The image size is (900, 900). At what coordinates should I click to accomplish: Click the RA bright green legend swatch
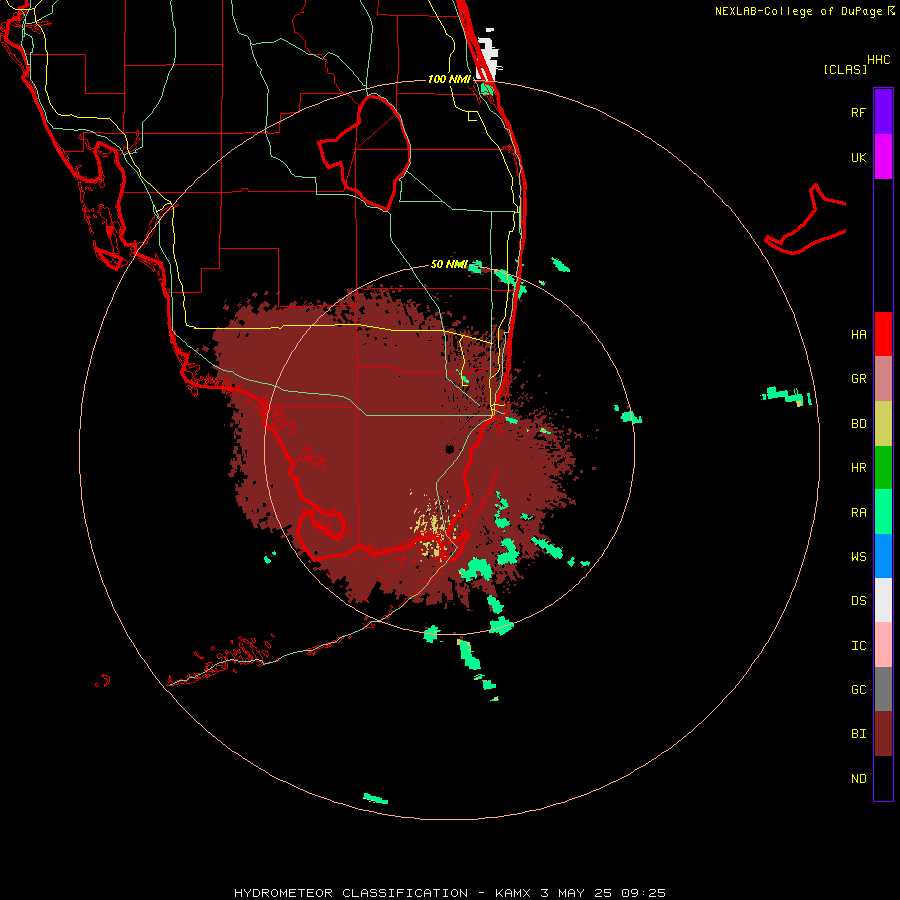[x=883, y=512]
